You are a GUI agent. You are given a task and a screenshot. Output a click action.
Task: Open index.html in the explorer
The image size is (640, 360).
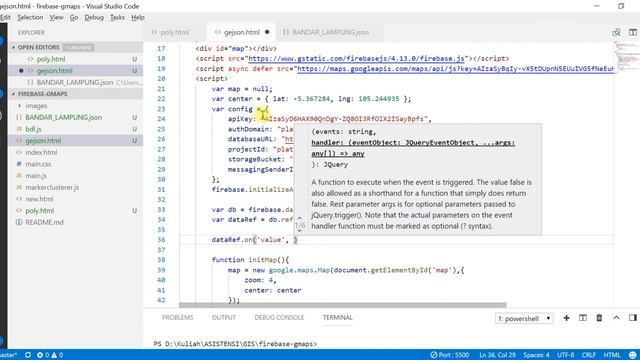coord(41,152)
